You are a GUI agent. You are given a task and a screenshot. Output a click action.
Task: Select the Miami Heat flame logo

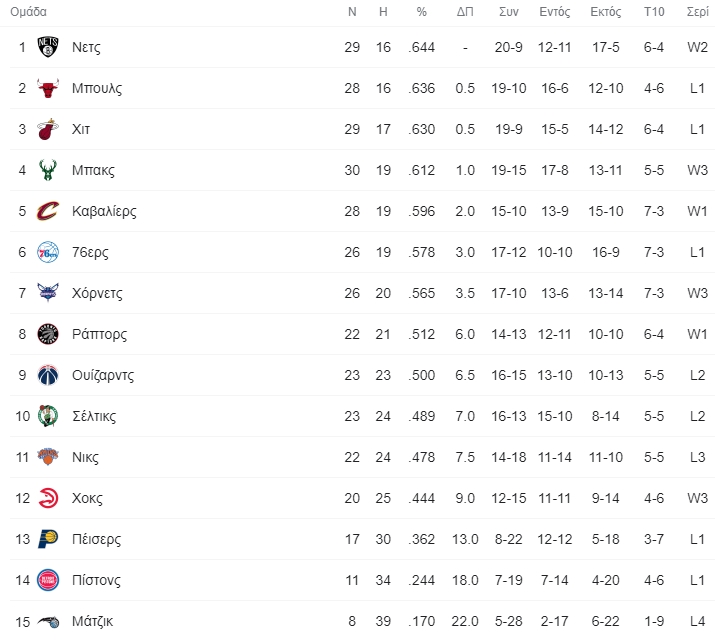click(x=48, y=129)
